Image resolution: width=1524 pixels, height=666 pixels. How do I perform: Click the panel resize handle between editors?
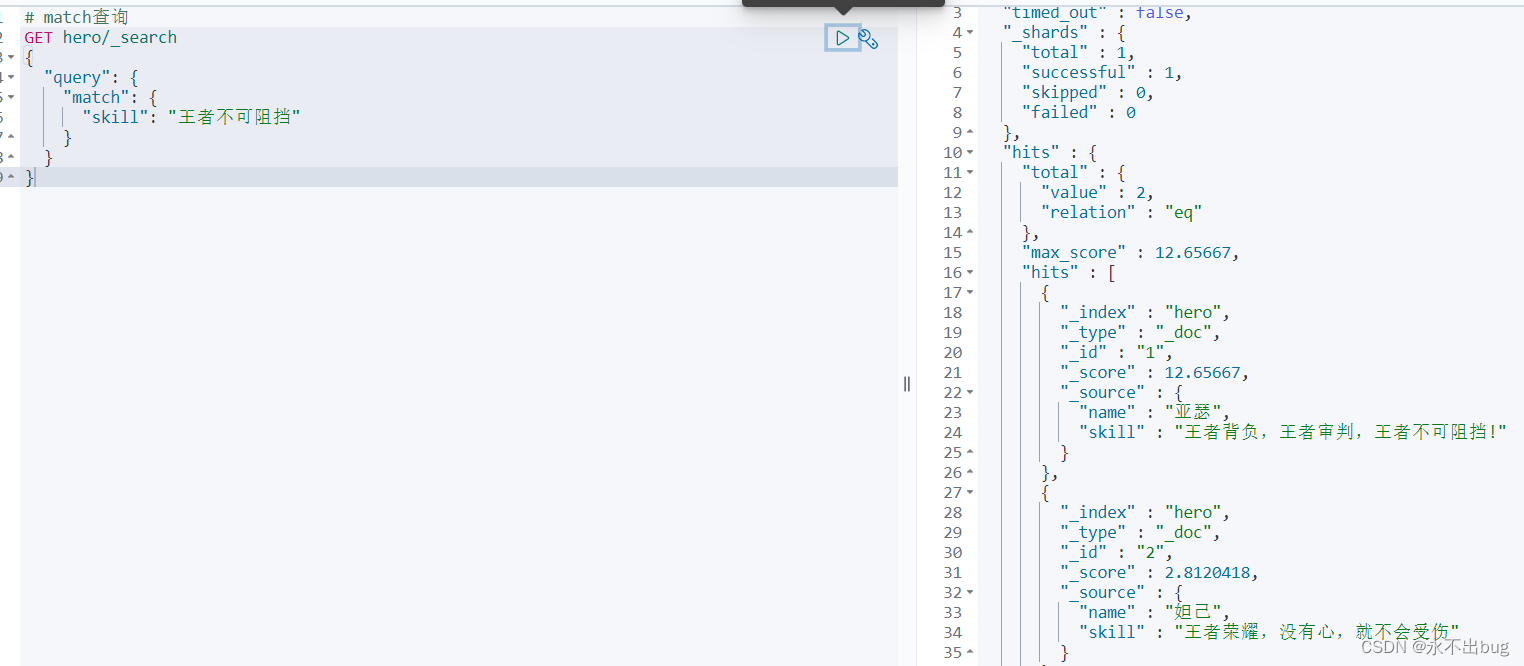tap(907, 383)
